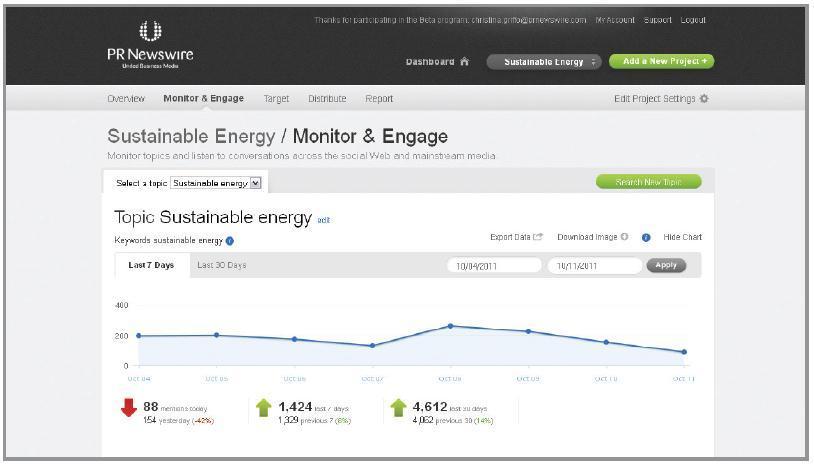Viewport: 814px width, 465px height.
Task: Switch to the Last 30 Days tab
Action: point(221,265)
